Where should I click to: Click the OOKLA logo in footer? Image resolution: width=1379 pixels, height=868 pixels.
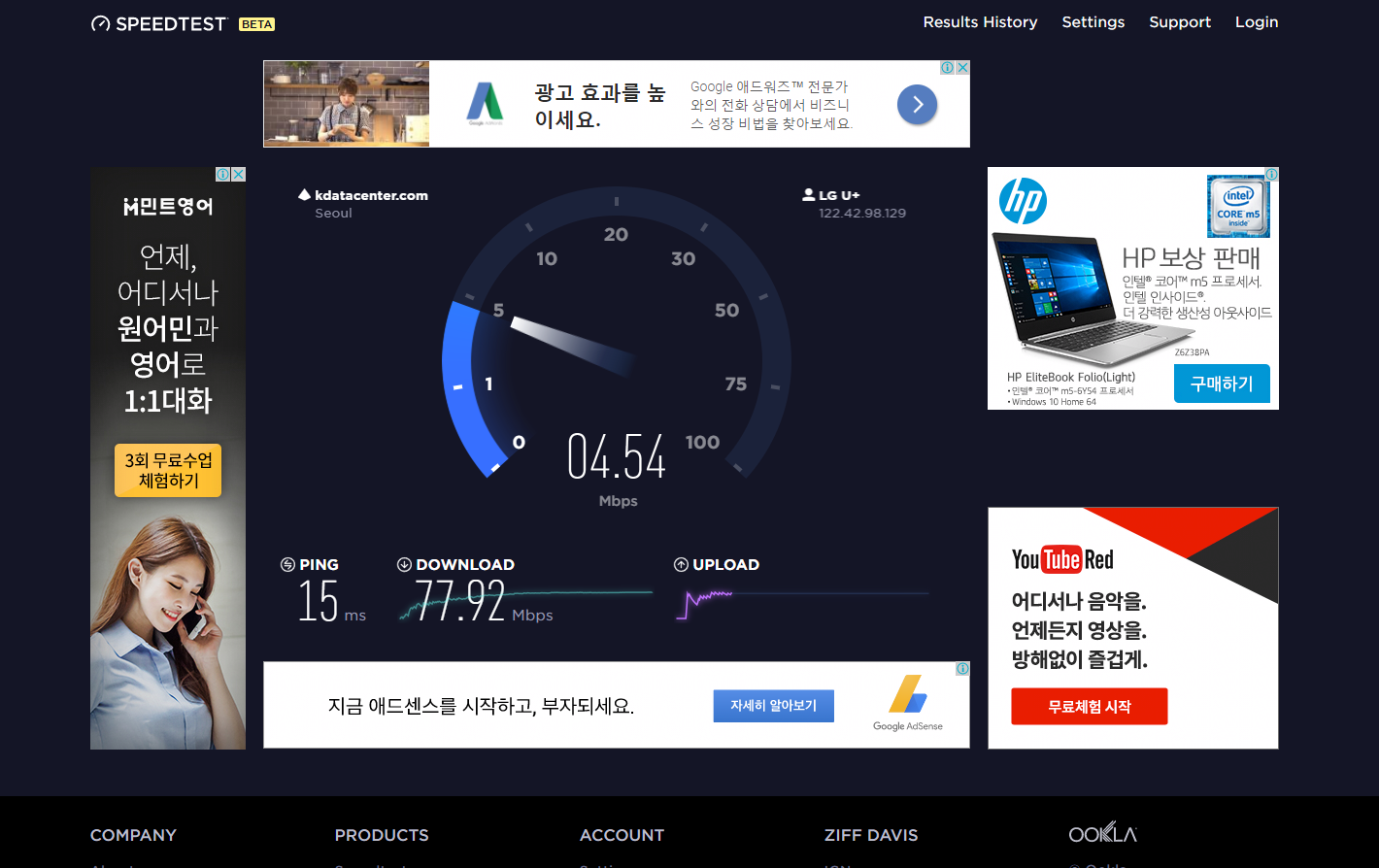1103,834
